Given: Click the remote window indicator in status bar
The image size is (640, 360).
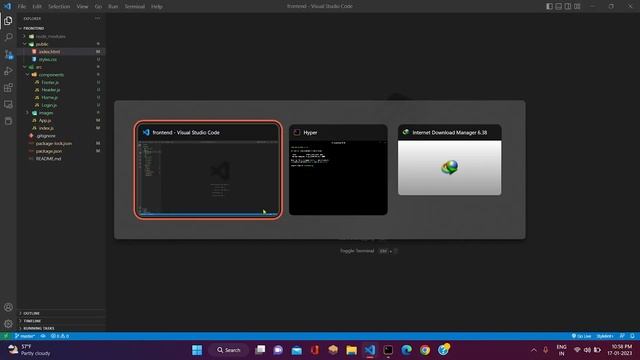Looking at the screenshot, I should tap(6, 336).
